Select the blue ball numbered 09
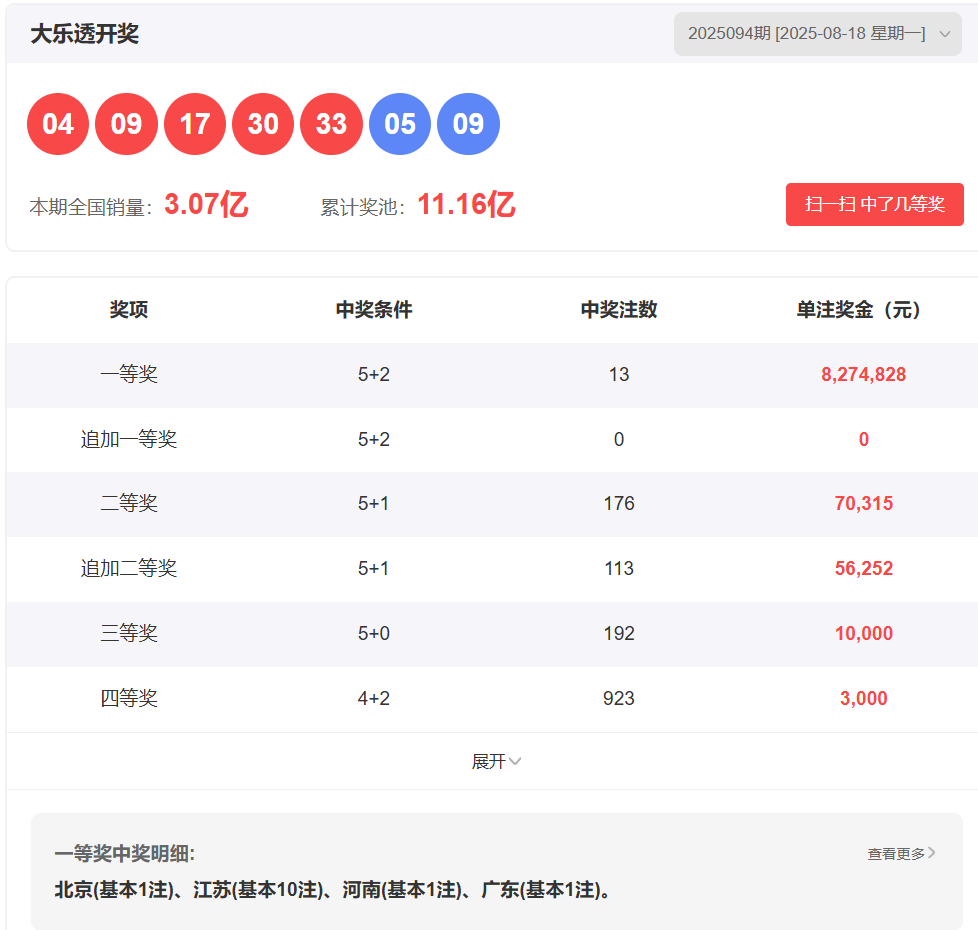 pos(468,124)
